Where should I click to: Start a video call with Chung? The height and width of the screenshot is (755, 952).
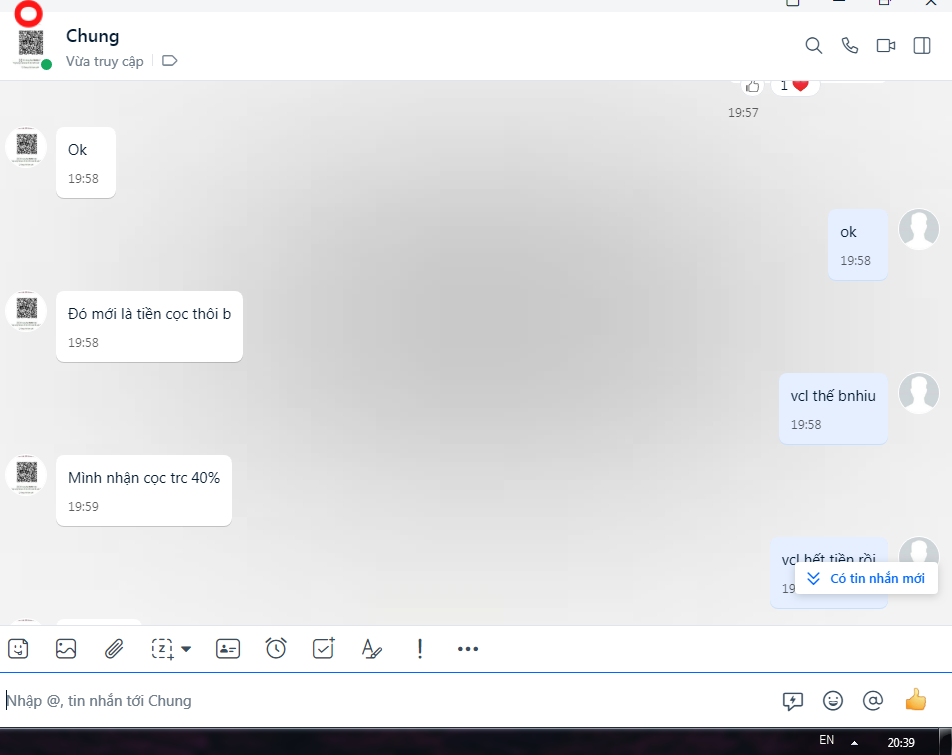pyautogui.click(x=886, y=46)
